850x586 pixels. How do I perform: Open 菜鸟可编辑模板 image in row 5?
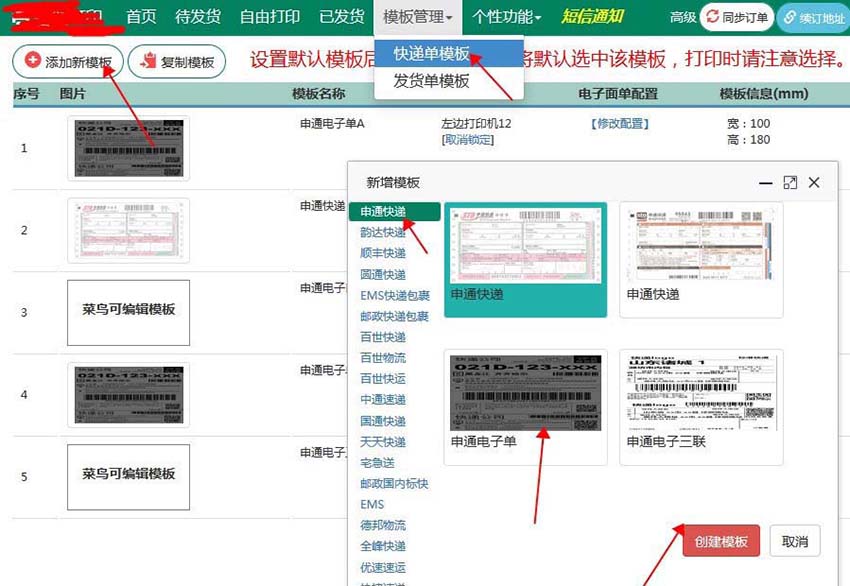click(x=128, y=477)
